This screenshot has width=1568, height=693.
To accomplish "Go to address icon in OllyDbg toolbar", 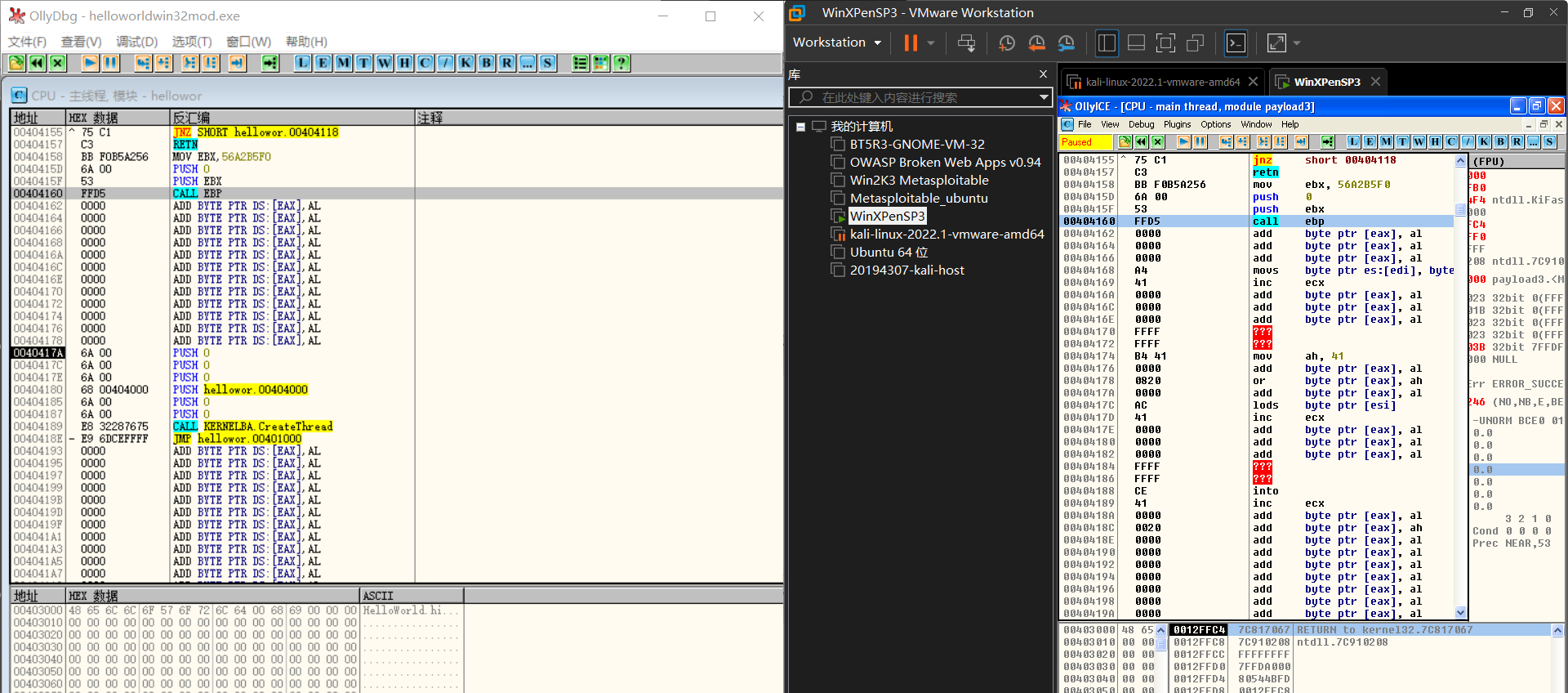I will 270,63.
